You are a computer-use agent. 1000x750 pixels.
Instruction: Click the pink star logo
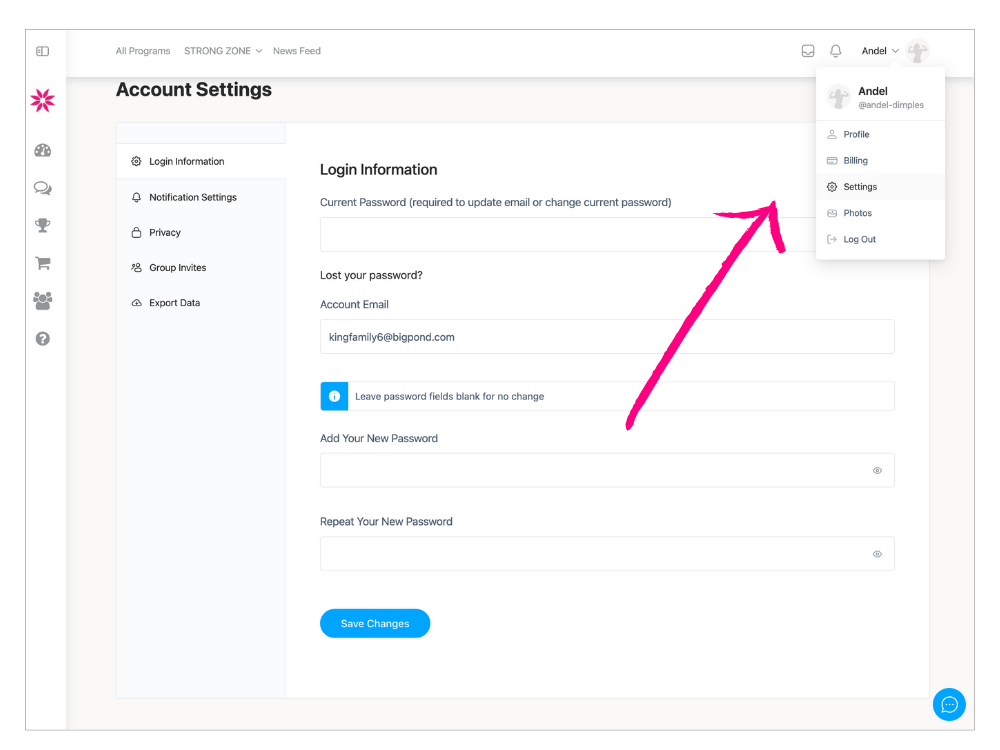[x=42, y=100]
